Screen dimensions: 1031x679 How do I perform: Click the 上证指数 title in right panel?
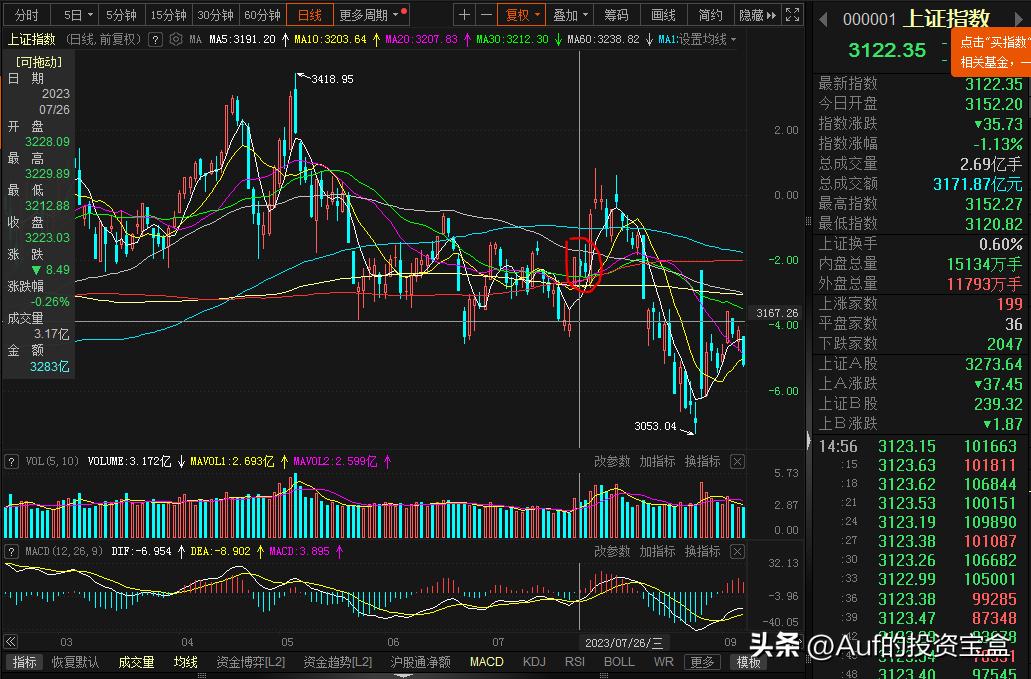947,18
